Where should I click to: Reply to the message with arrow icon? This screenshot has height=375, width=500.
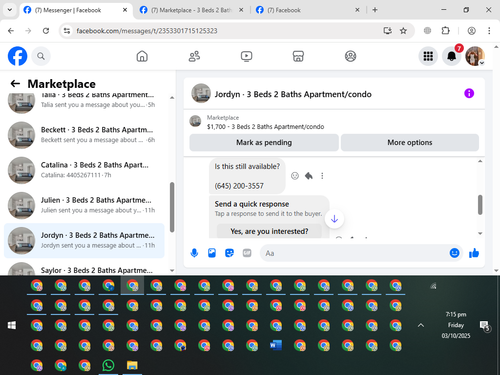pyautogui.click(x=309, y=176)
